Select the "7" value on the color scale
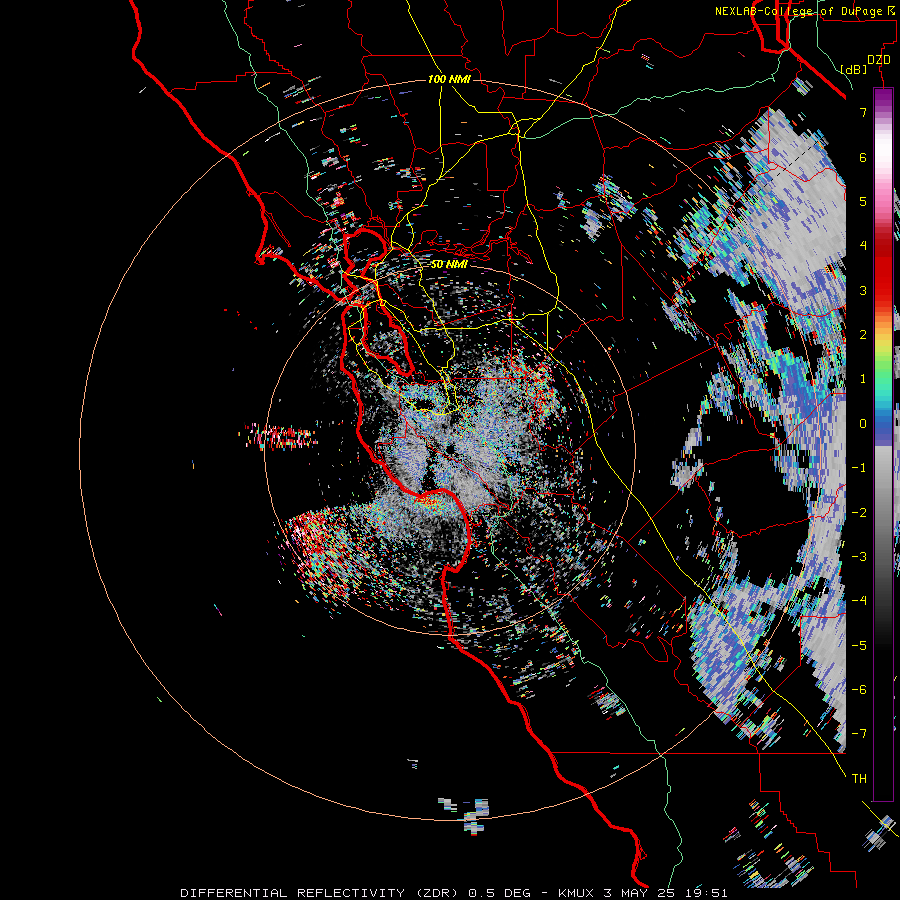This screenshot has height=900, width=900. (x=863, y=112)
